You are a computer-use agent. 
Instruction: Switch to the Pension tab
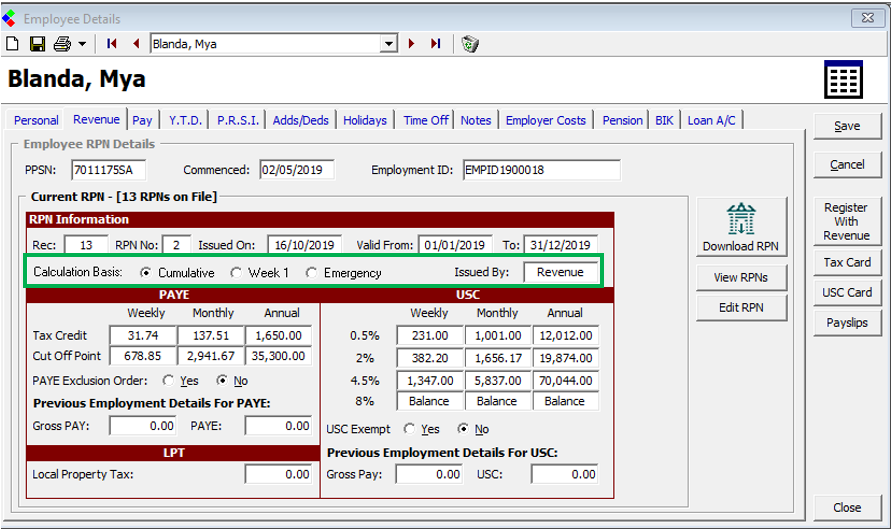(x=622, y=120)
